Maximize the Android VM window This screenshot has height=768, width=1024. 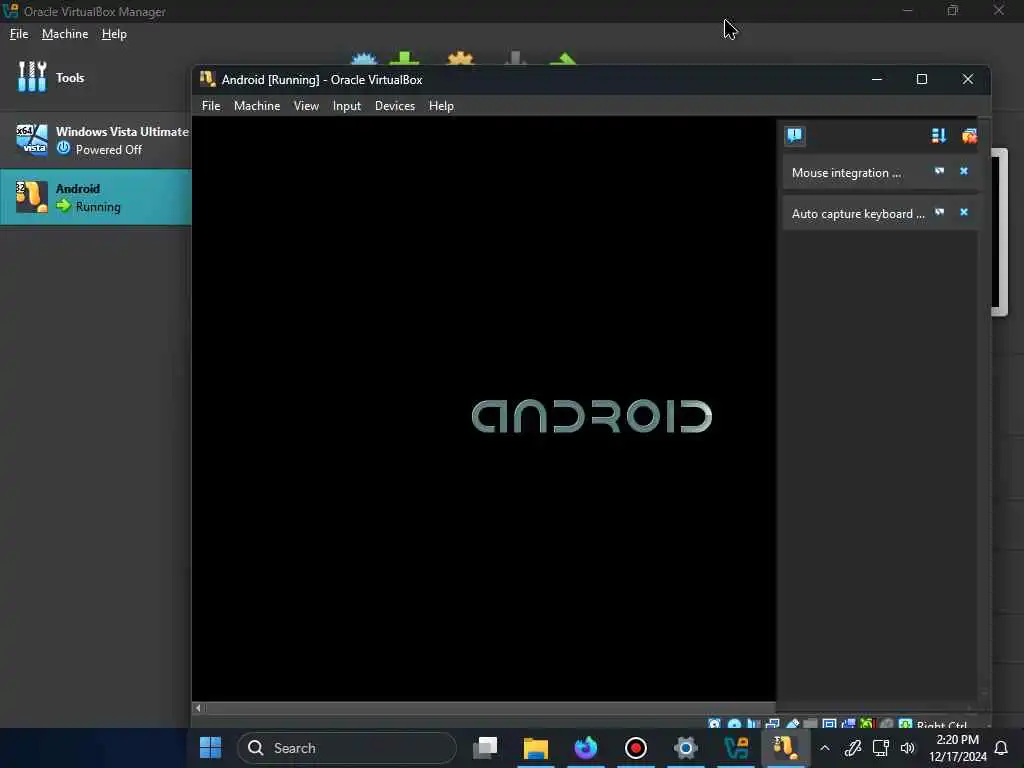click(921, 79)
